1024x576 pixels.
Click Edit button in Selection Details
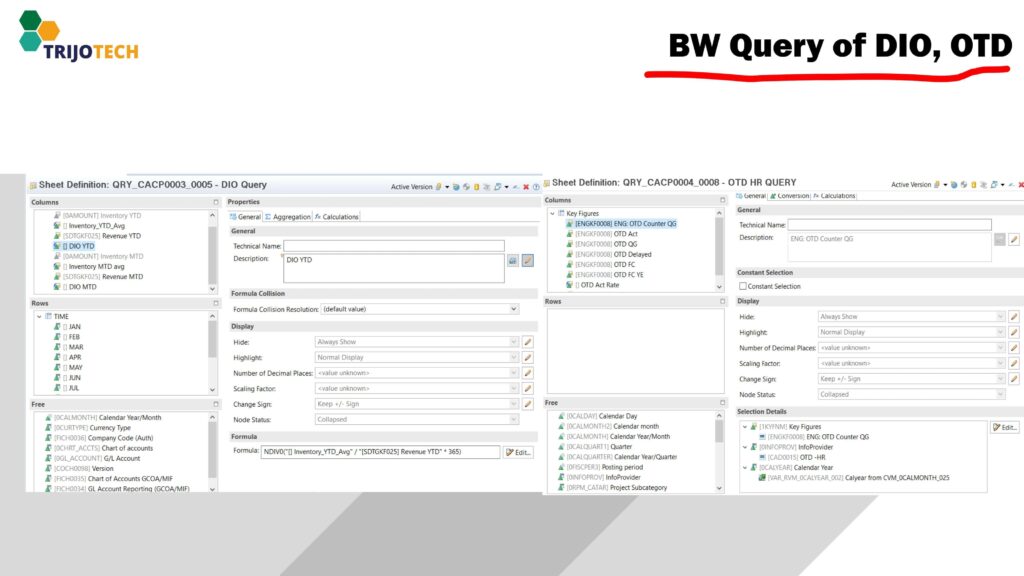coord(1004,427)
